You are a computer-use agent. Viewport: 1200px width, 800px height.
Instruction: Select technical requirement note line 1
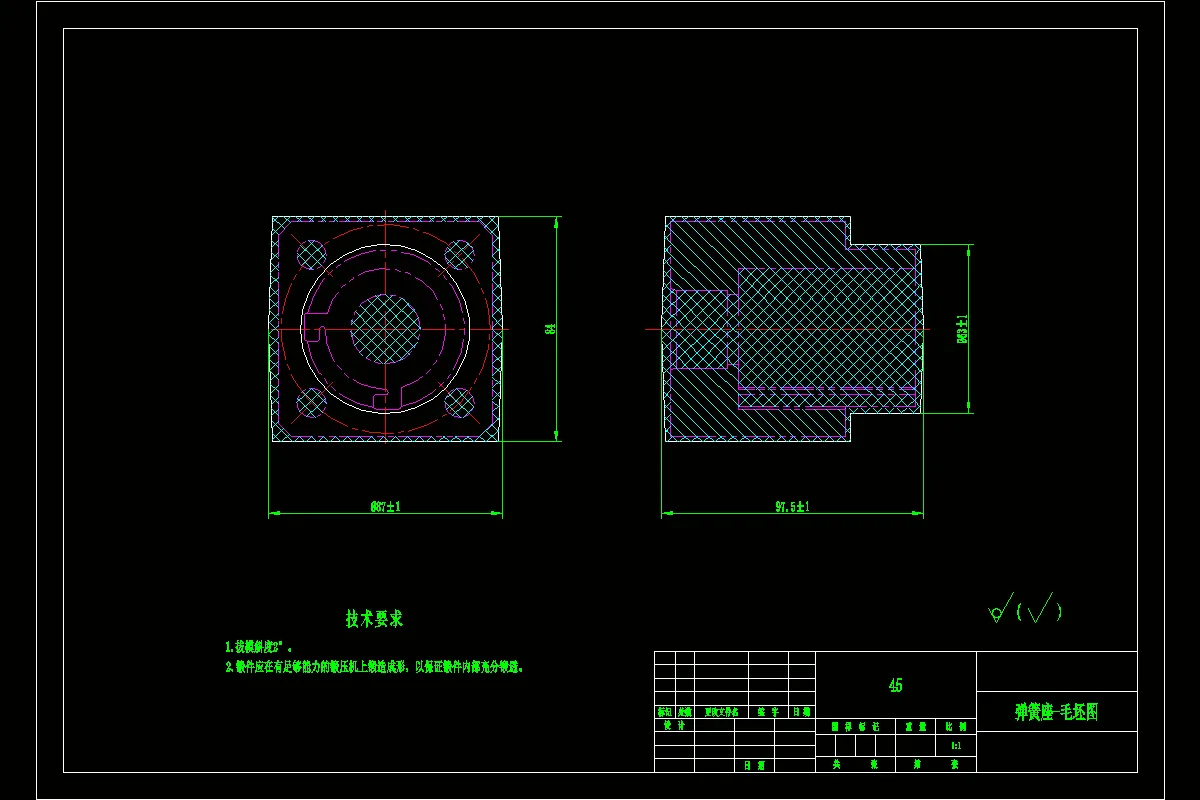pos(259,647)
